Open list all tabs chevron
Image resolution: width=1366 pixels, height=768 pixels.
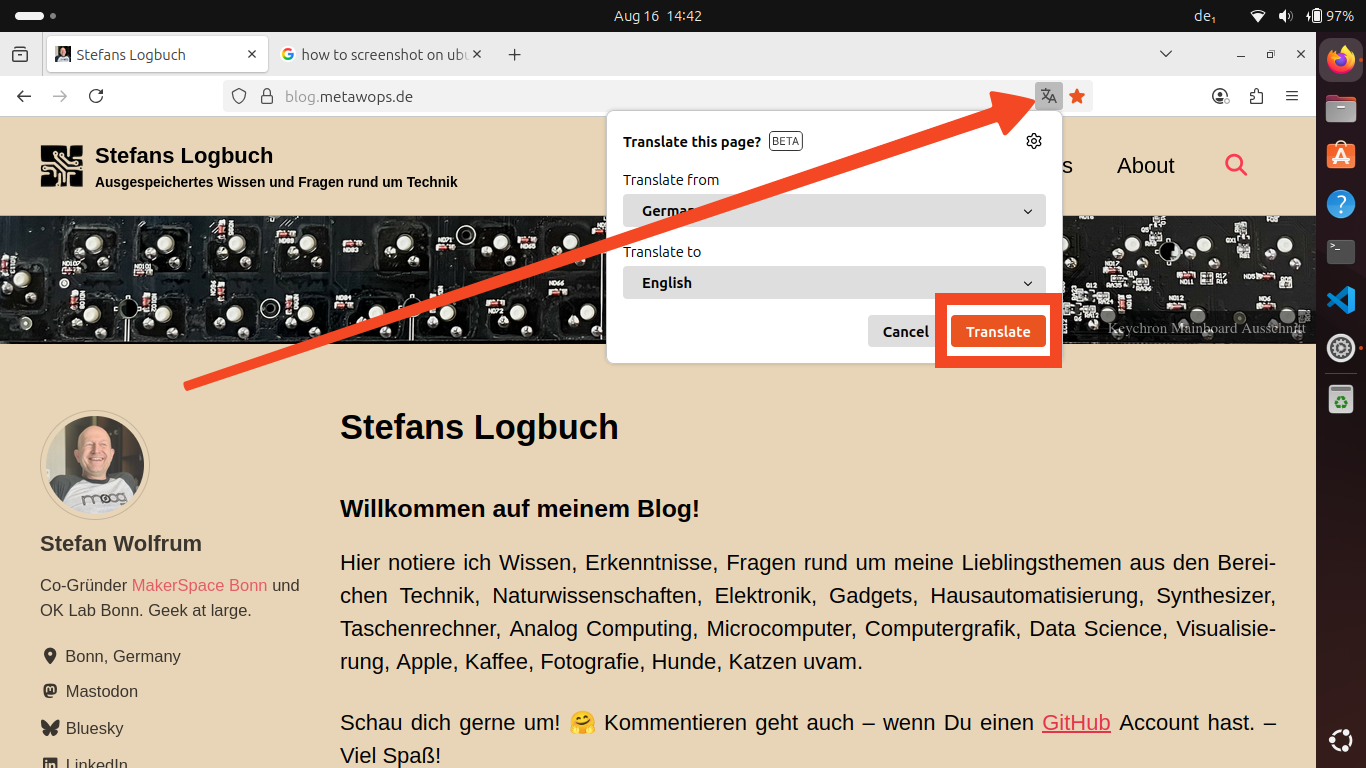1166,54
